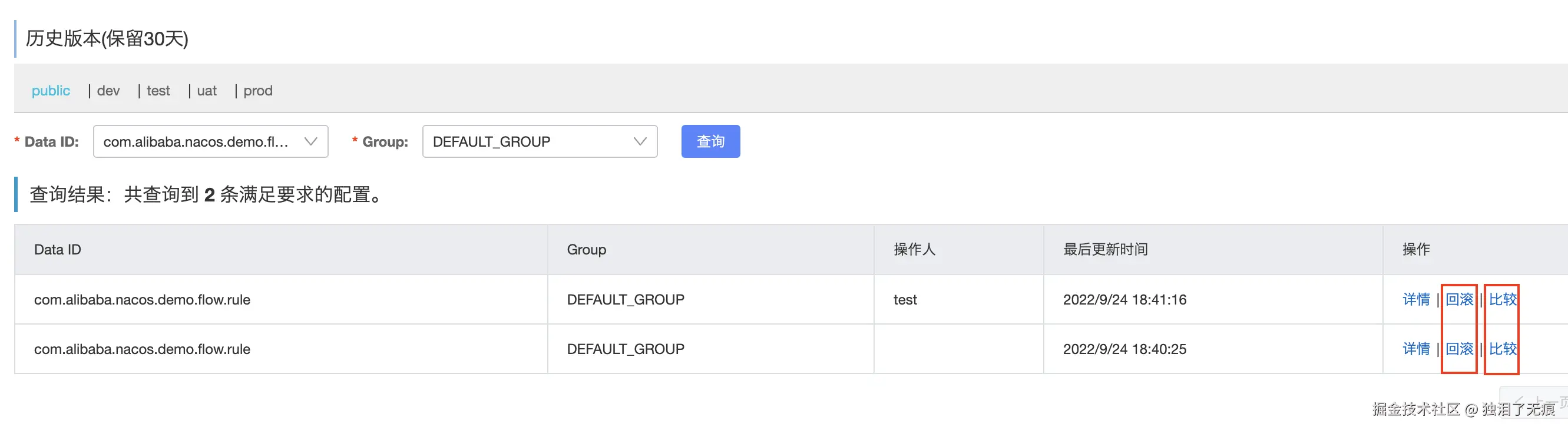The width and height of the screenshot is (1568, 430).
Task: Switch to the public namespace tab
Action: pos(51,91)
